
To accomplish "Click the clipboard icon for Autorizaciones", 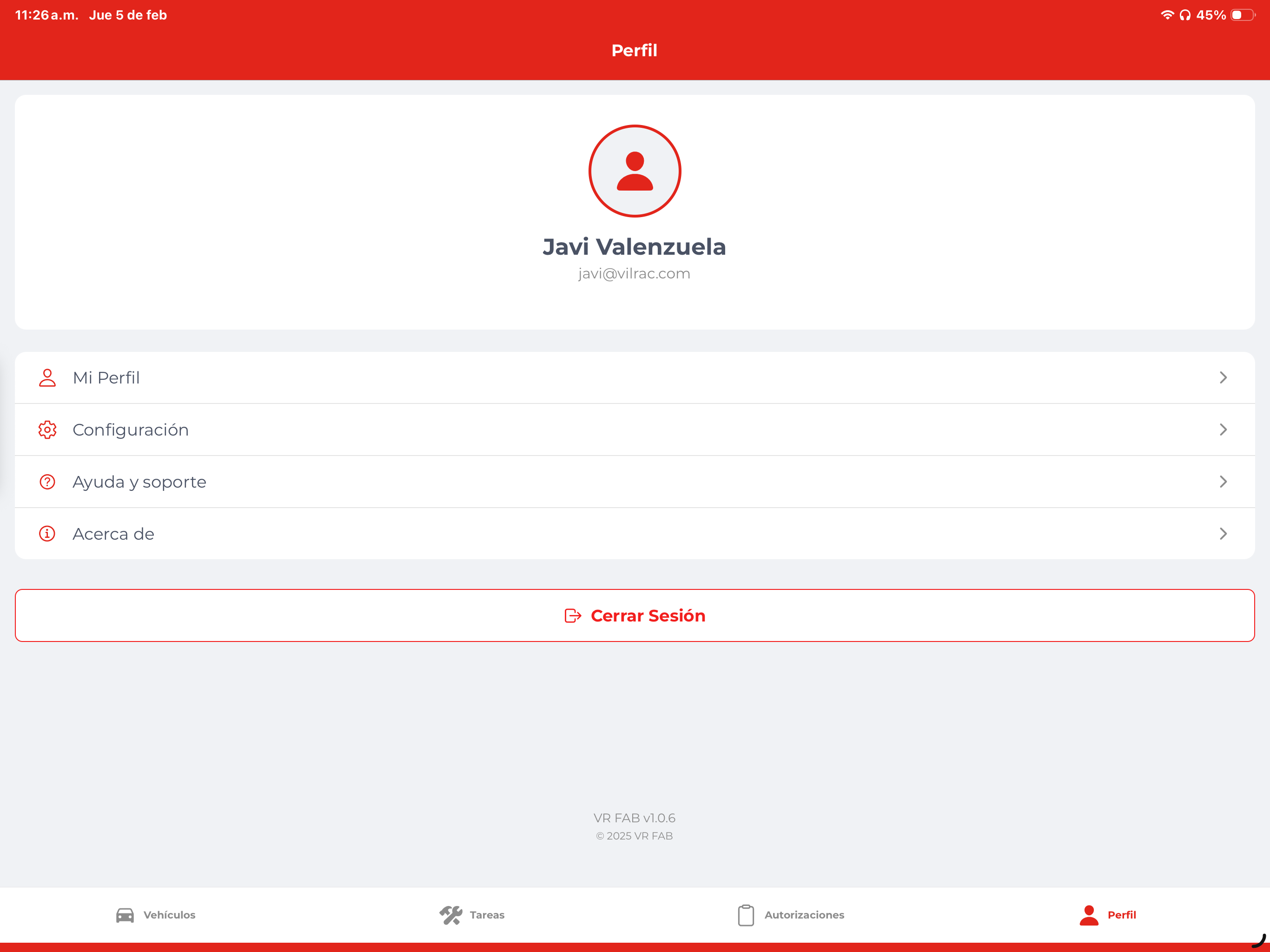I will 746,915.
